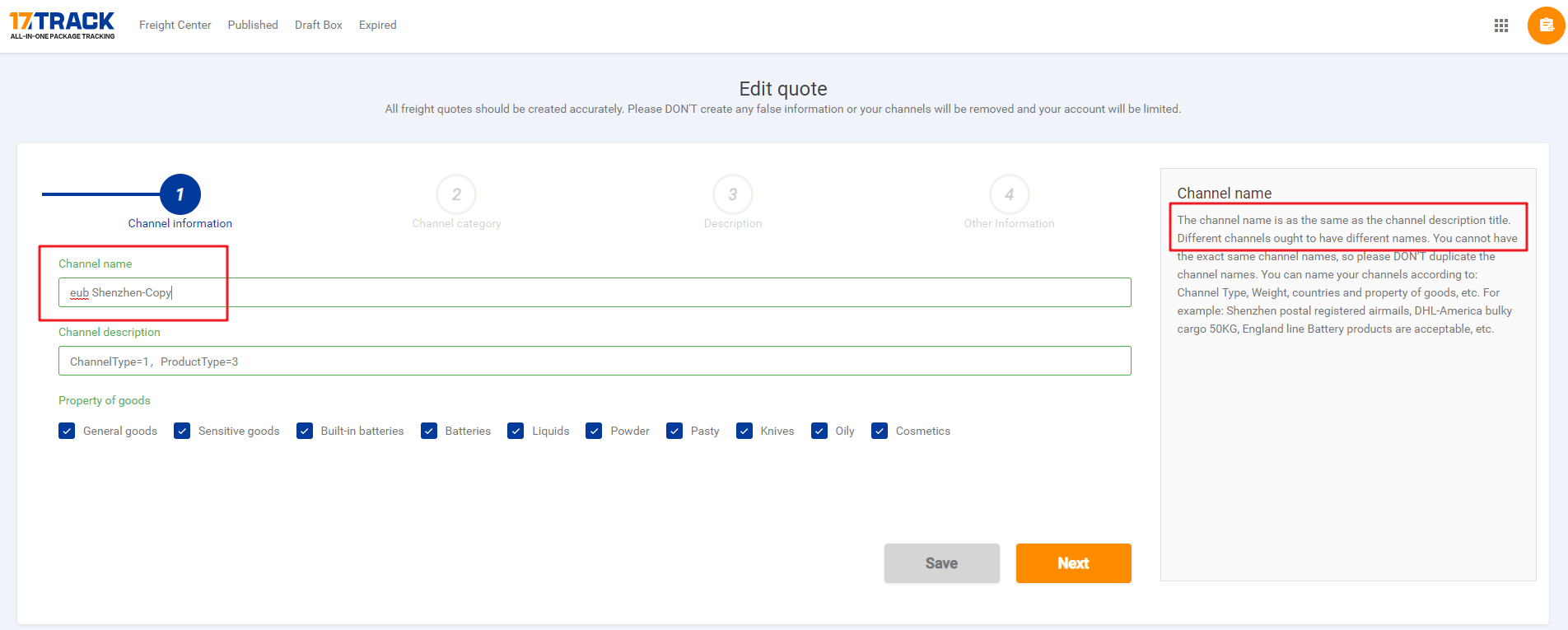1568x630 pixels.
Task: Select step 1 Channel information circle
Action: pos(180,194)
